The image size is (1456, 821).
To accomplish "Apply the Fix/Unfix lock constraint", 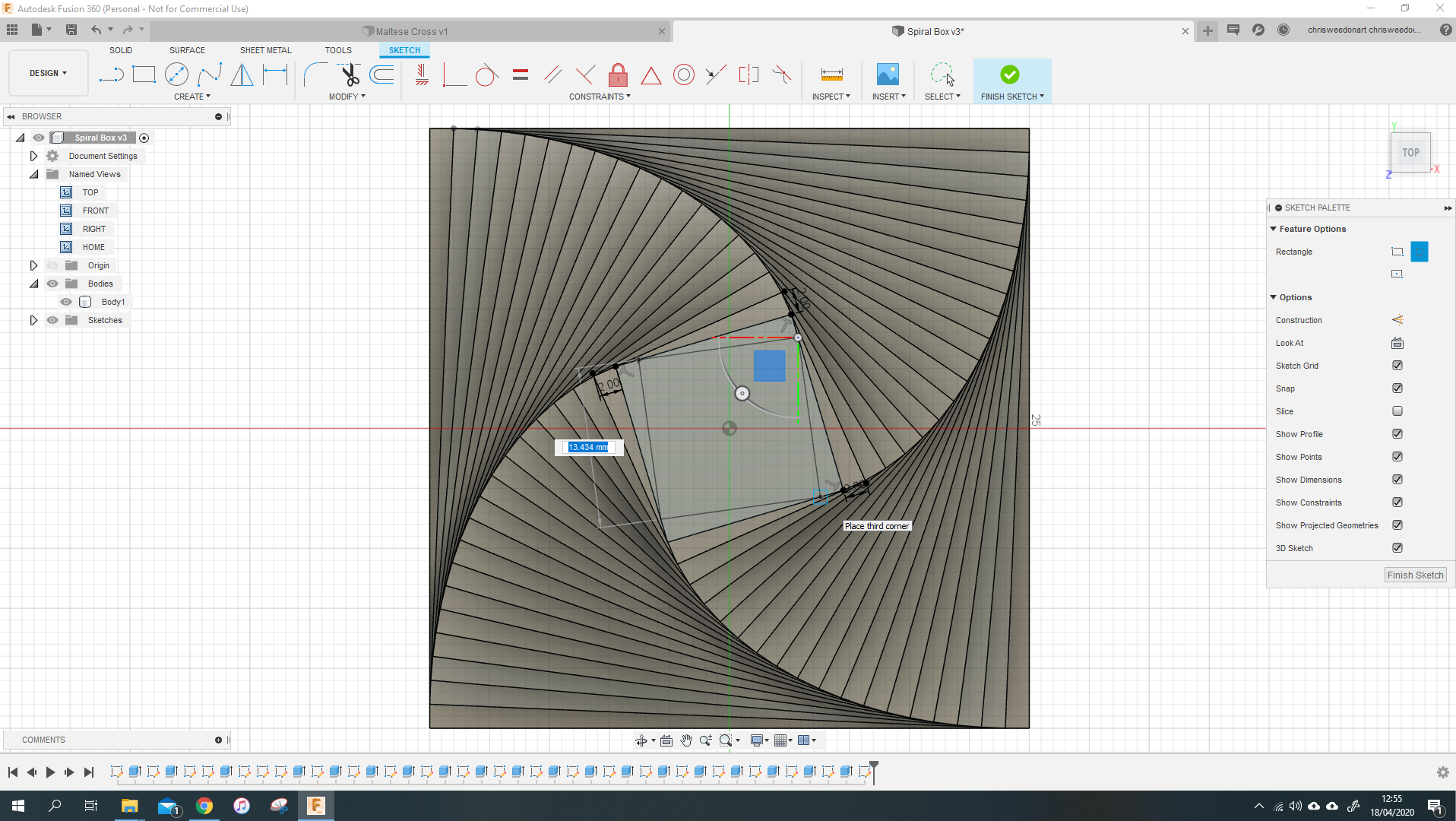I will [x=618, y=74].
